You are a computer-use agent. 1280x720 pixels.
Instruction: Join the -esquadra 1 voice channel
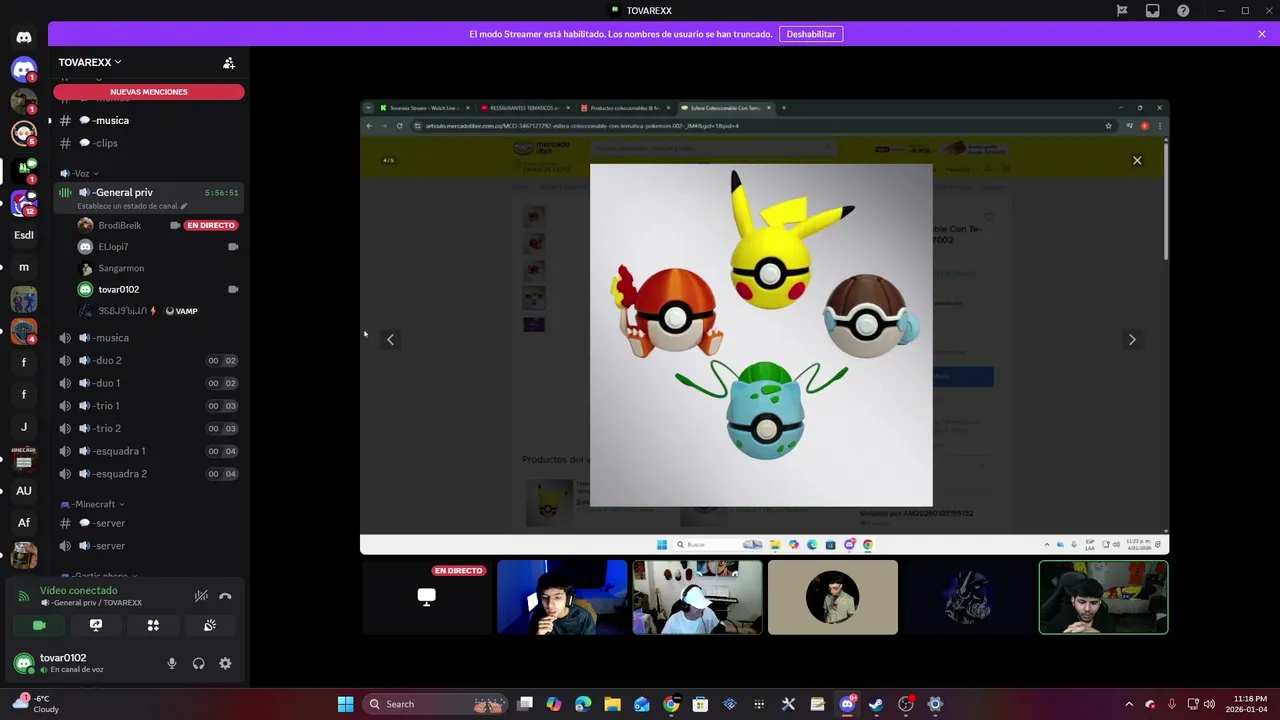(x=149, y=451)
